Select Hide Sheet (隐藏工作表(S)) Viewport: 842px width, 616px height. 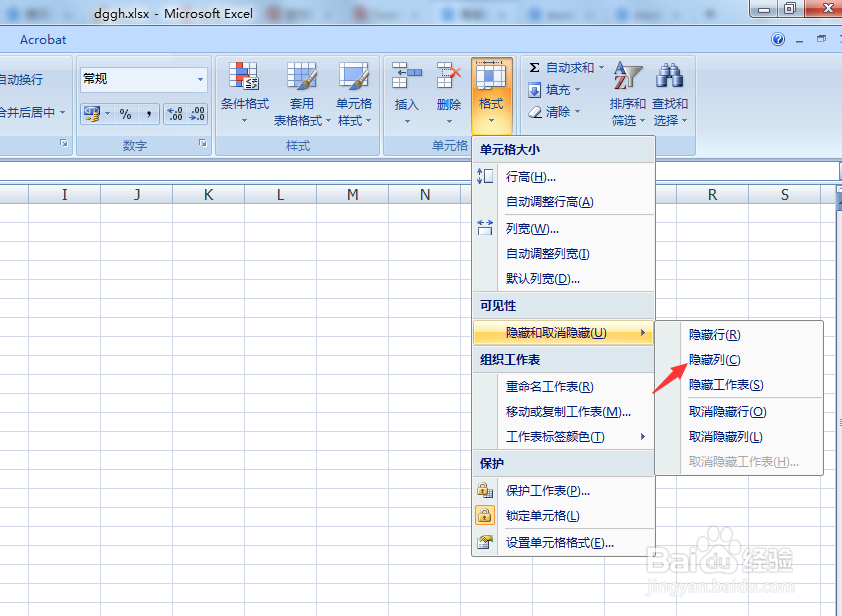click(739, 385)
